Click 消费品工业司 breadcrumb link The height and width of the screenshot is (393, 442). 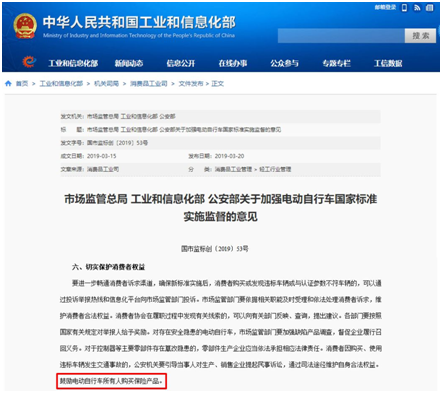(x=149, y=83)
